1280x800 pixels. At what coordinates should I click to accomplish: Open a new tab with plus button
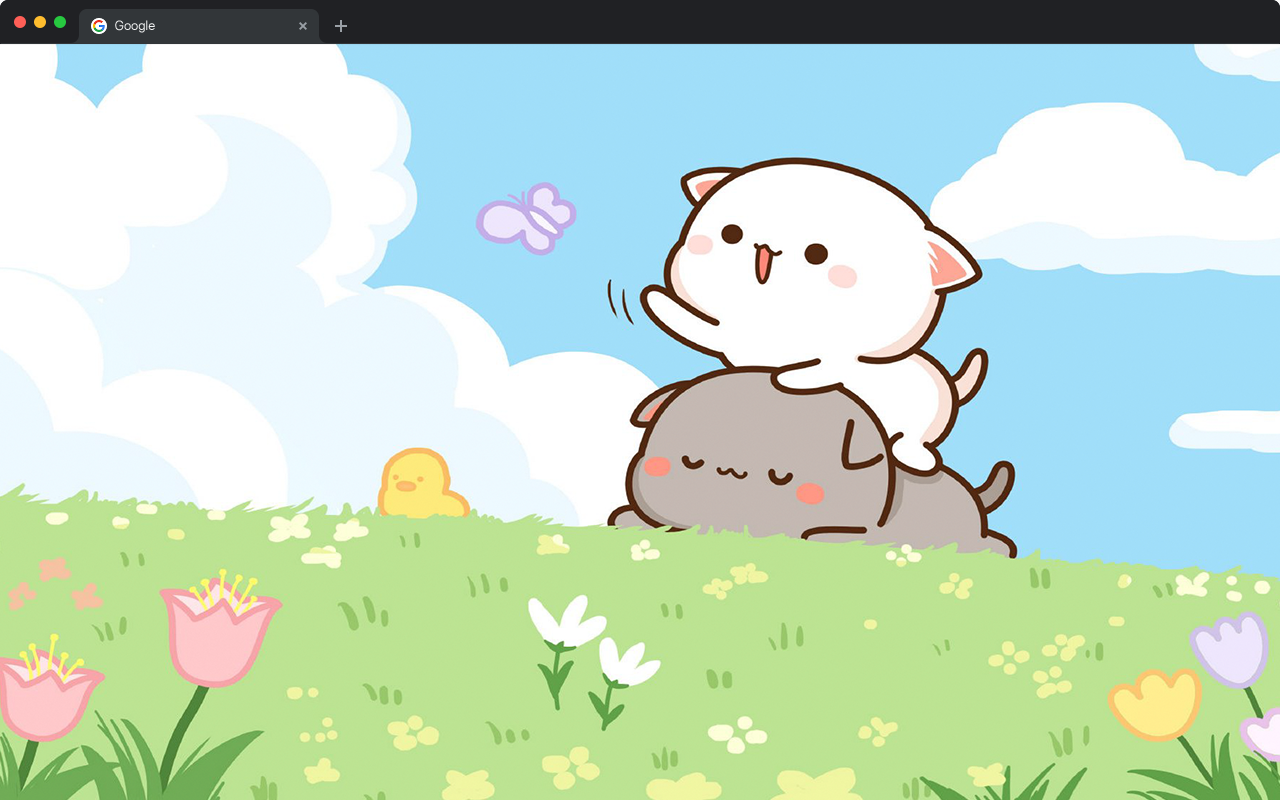[341, 26]
